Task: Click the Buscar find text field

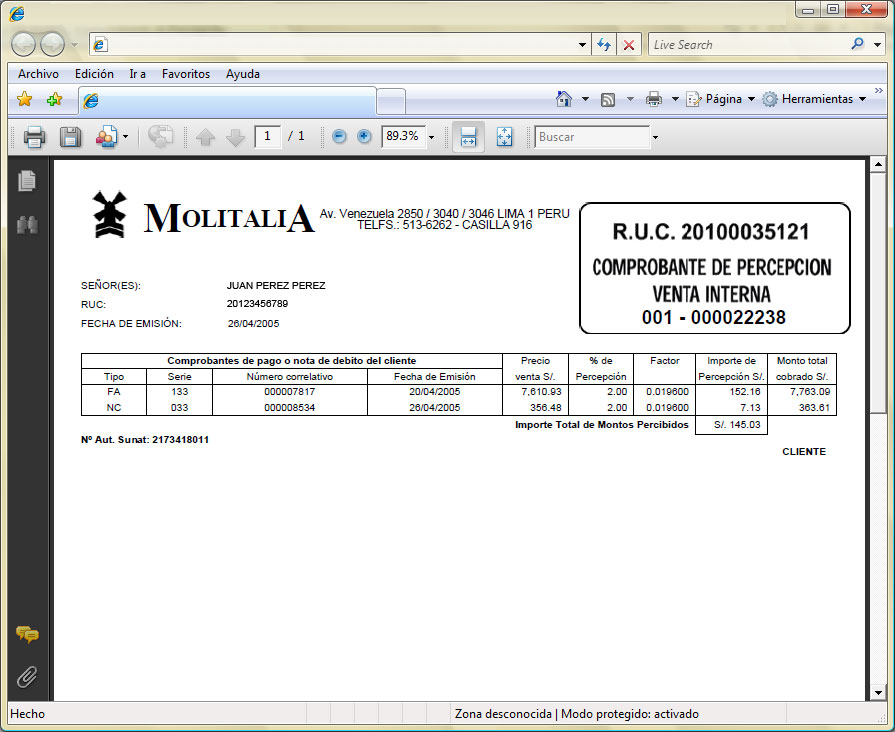Action: (592, 137)
